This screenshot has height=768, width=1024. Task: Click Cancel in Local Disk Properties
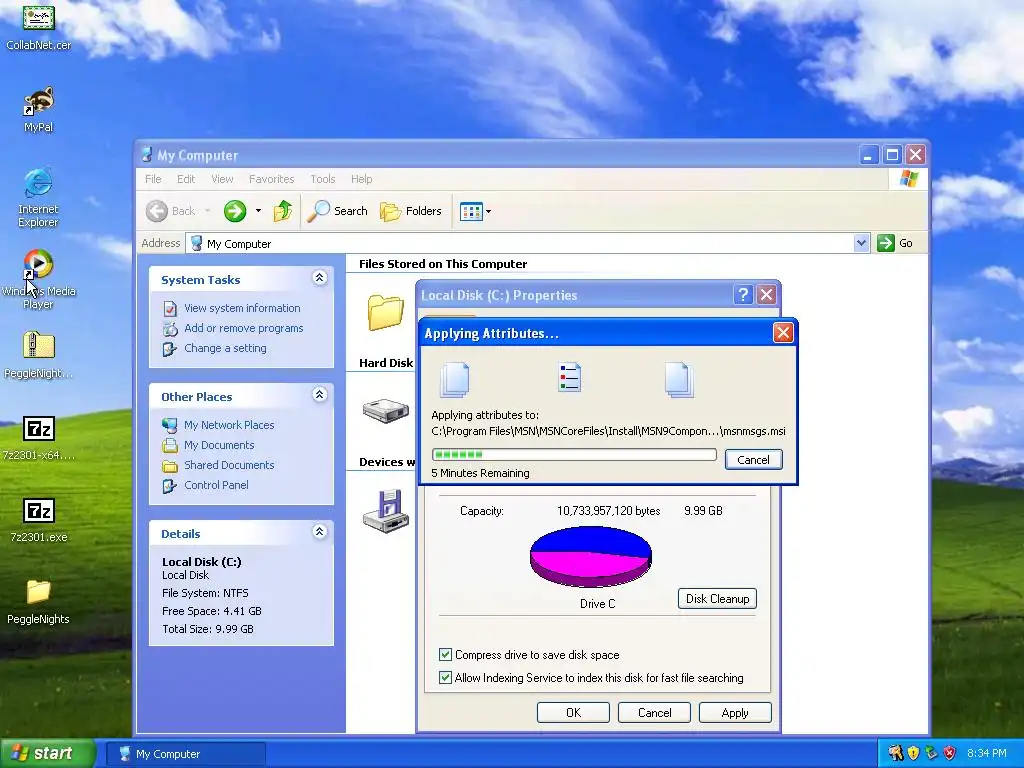[654, 712]
